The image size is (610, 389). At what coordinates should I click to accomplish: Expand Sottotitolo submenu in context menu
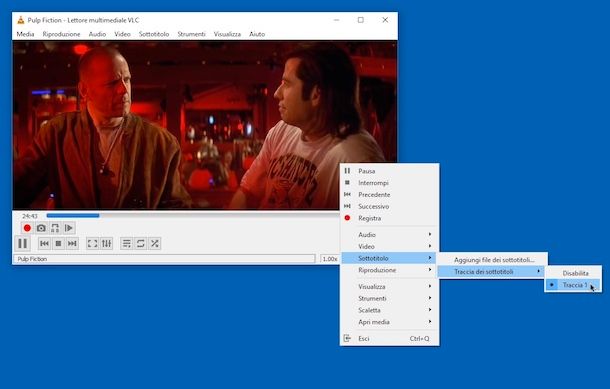pos(389,258)
